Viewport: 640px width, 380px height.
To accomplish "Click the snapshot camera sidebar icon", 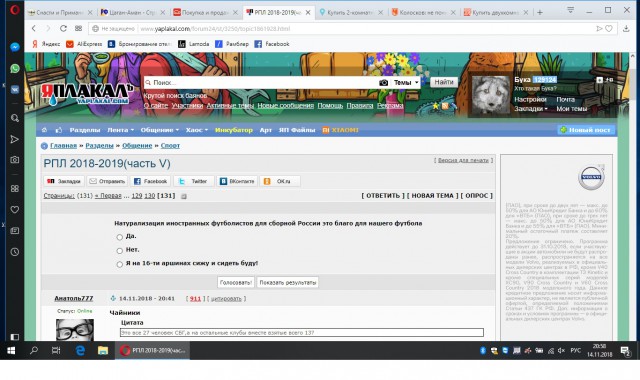I will pyautogui.click(x=15, y=160).
